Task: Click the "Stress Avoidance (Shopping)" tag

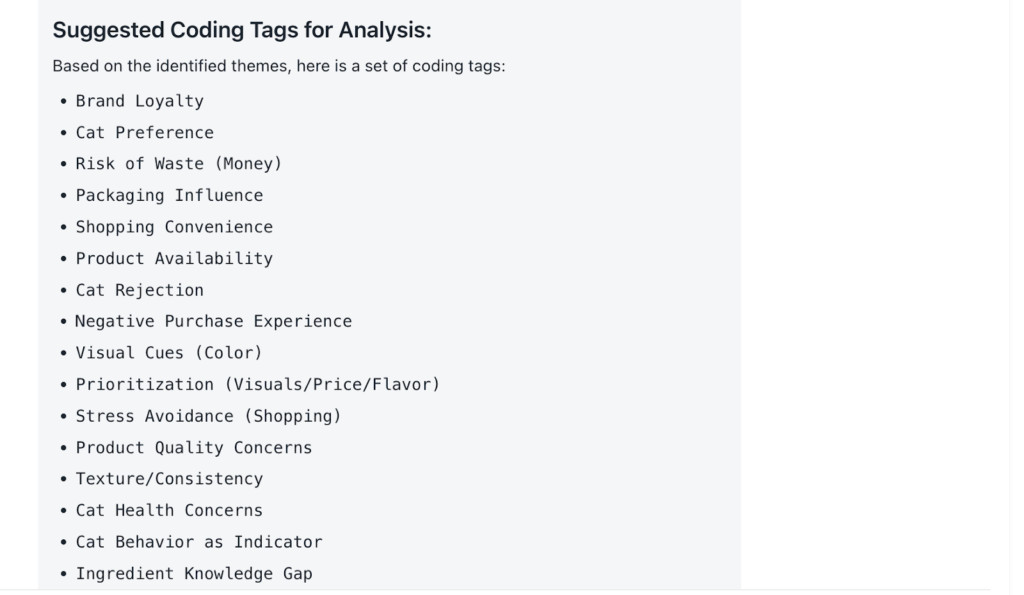Action: click(208, 416)
